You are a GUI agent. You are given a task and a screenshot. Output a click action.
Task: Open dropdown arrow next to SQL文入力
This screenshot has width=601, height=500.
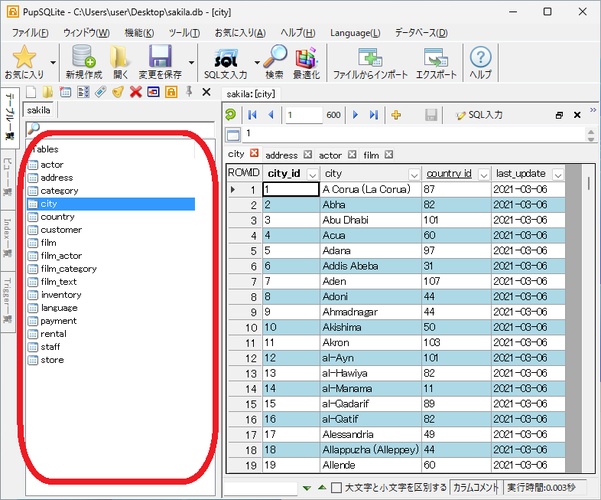tap(257, 62)
